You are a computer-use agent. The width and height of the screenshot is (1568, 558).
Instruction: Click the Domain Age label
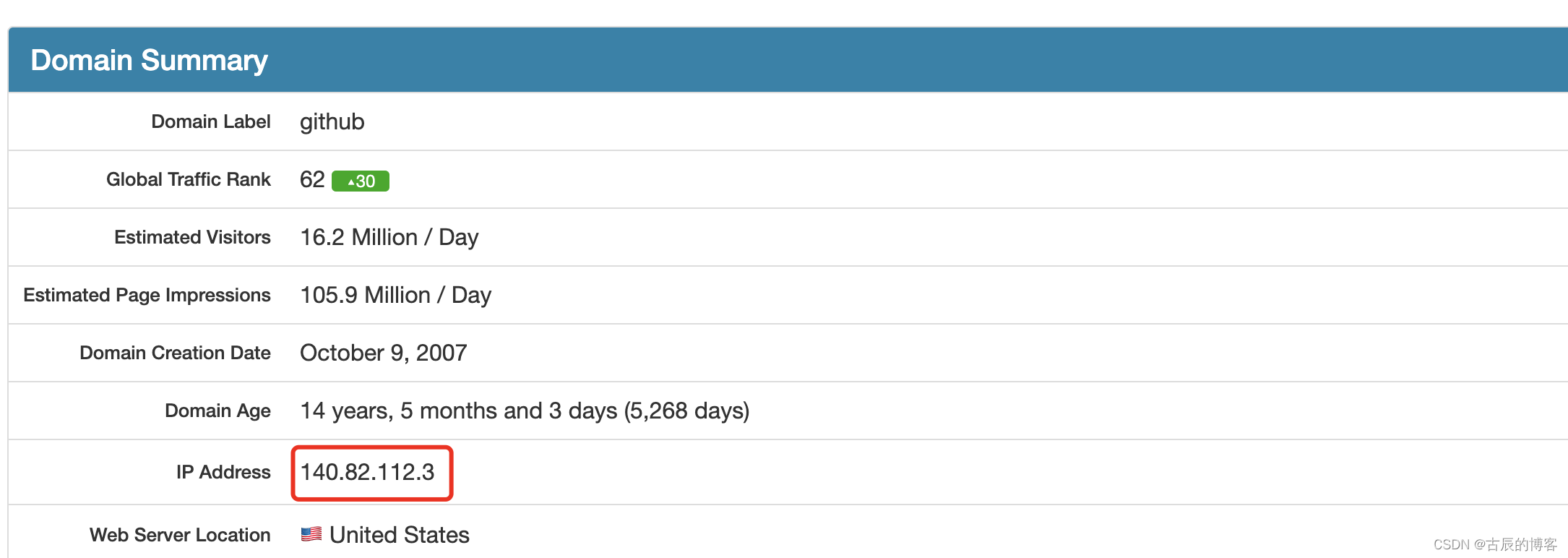click(x=218, y=411)
